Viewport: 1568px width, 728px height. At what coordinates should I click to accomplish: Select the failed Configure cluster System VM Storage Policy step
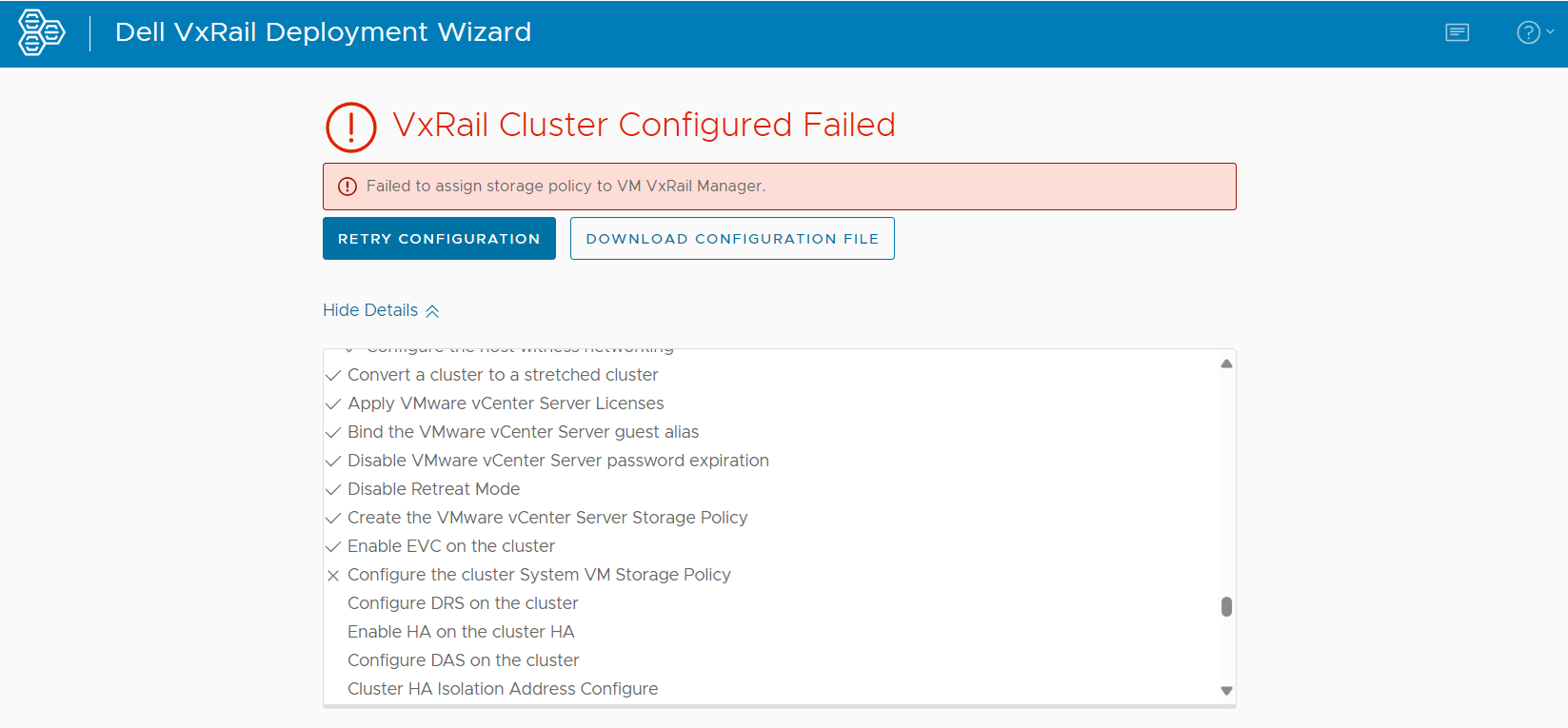[x=539, y=574]
